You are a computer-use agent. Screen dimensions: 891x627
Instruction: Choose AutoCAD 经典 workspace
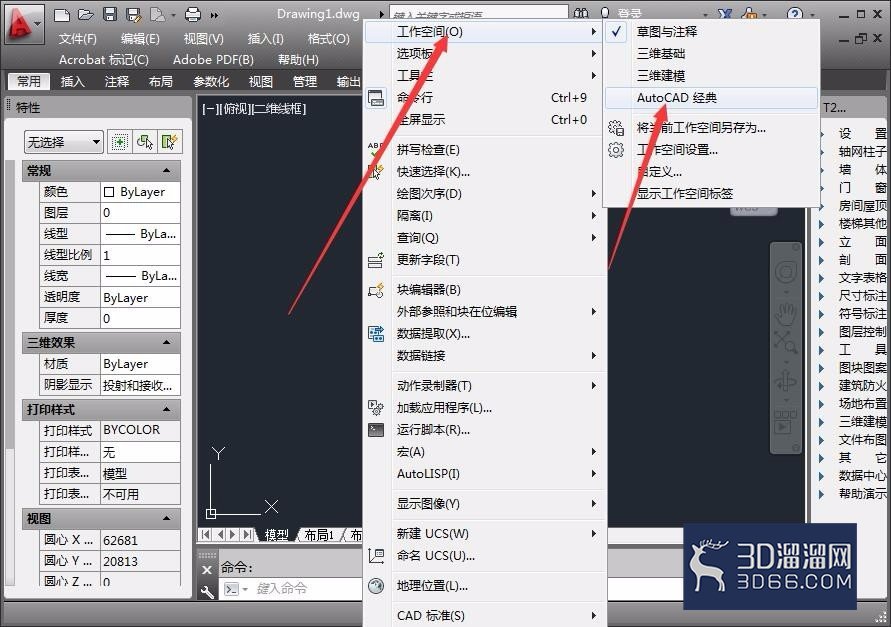[711, 98]
